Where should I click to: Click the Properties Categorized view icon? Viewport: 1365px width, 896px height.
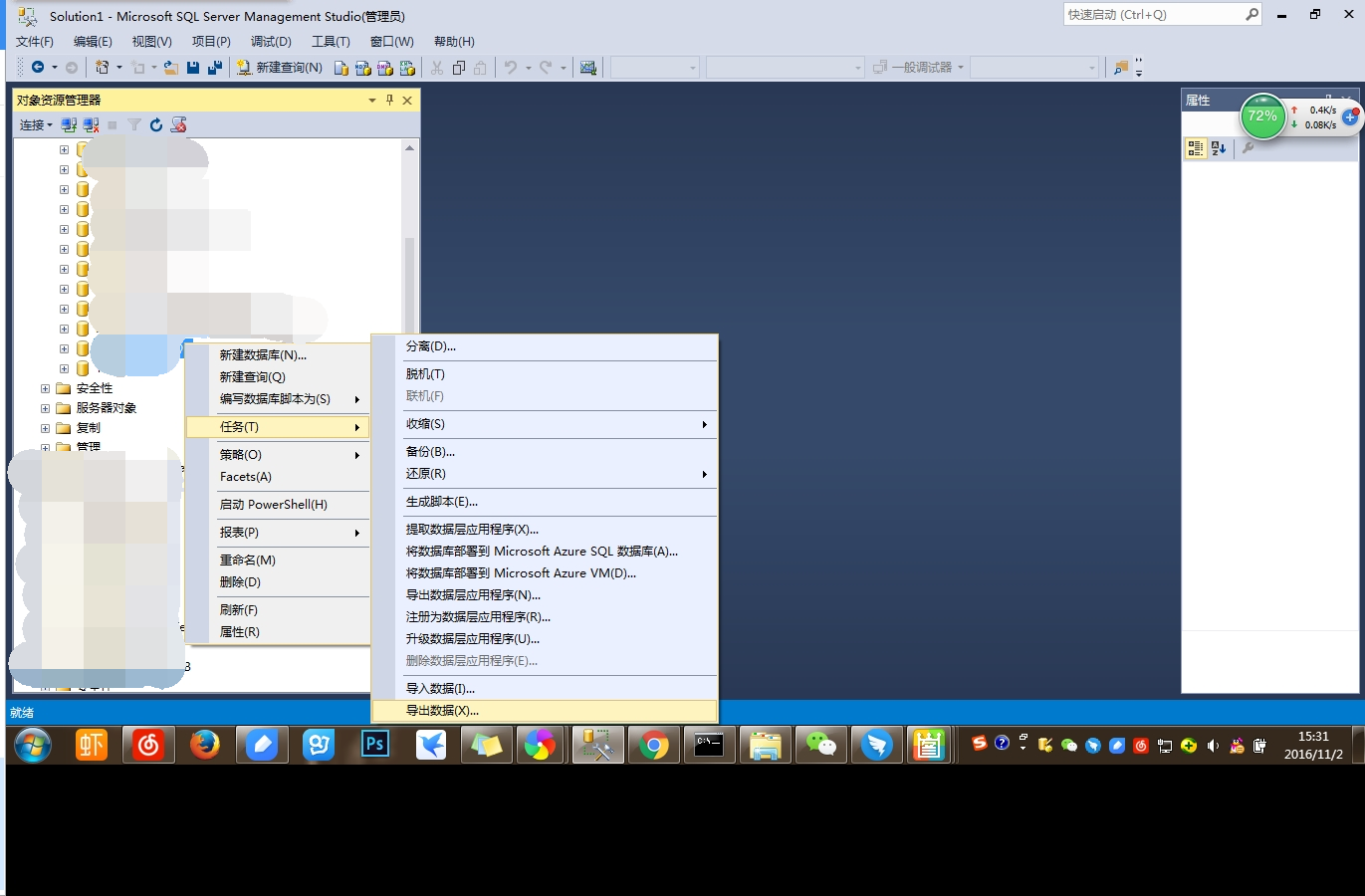point(1196,148)
